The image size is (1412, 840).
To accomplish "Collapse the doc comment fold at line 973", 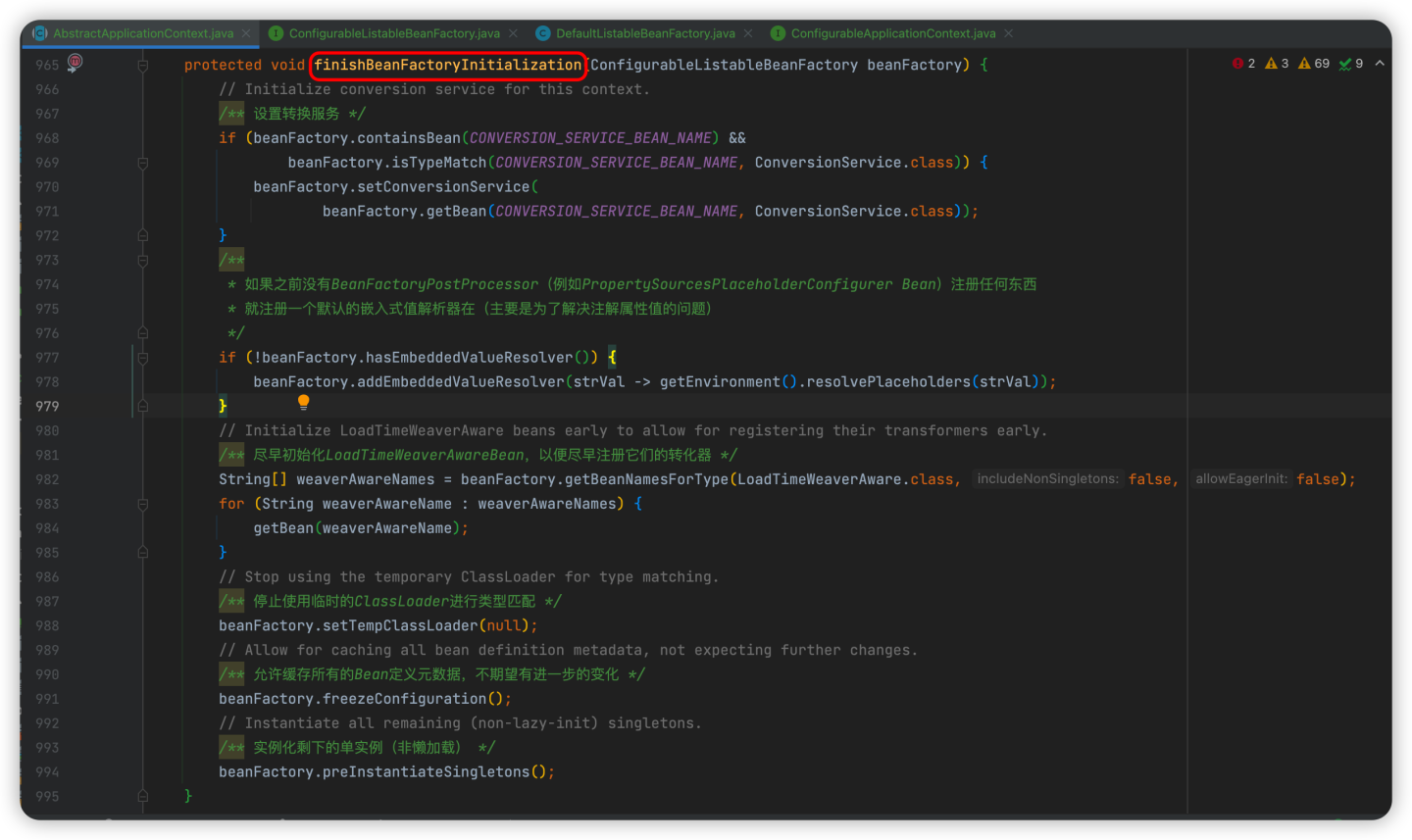I will (x=142, y=261).
